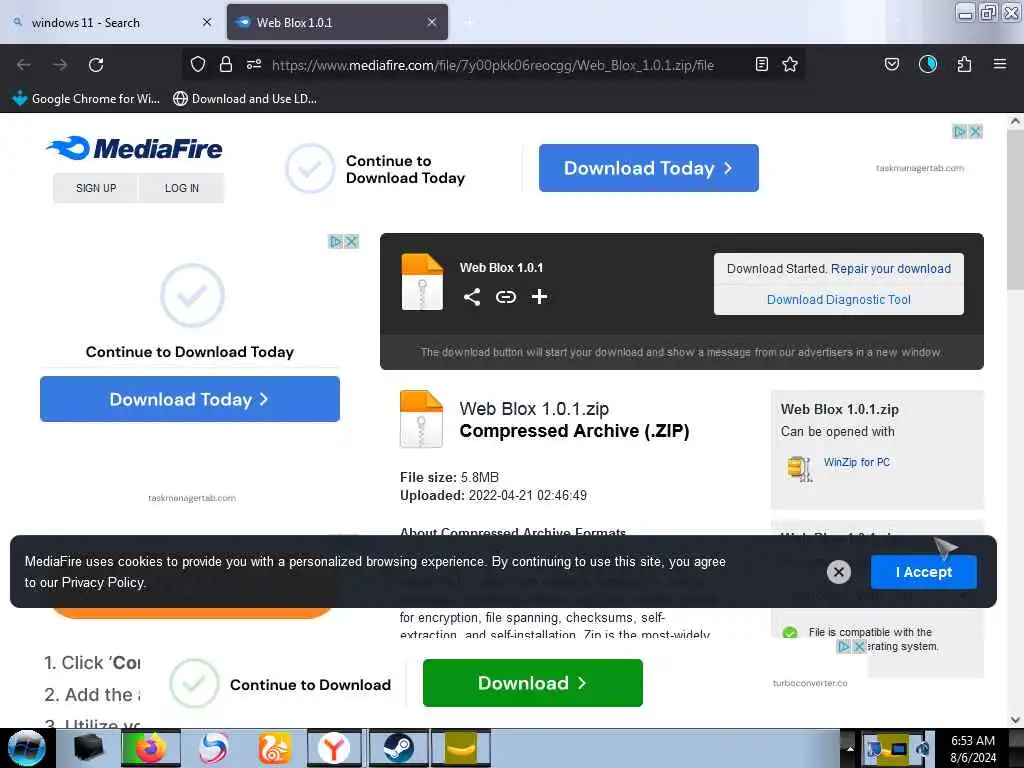This screenshot has width=1024, height=768.
Task: Open Google Chrome for Wi... bookmark
Action: pyautogui.click(x=86, y=99)
